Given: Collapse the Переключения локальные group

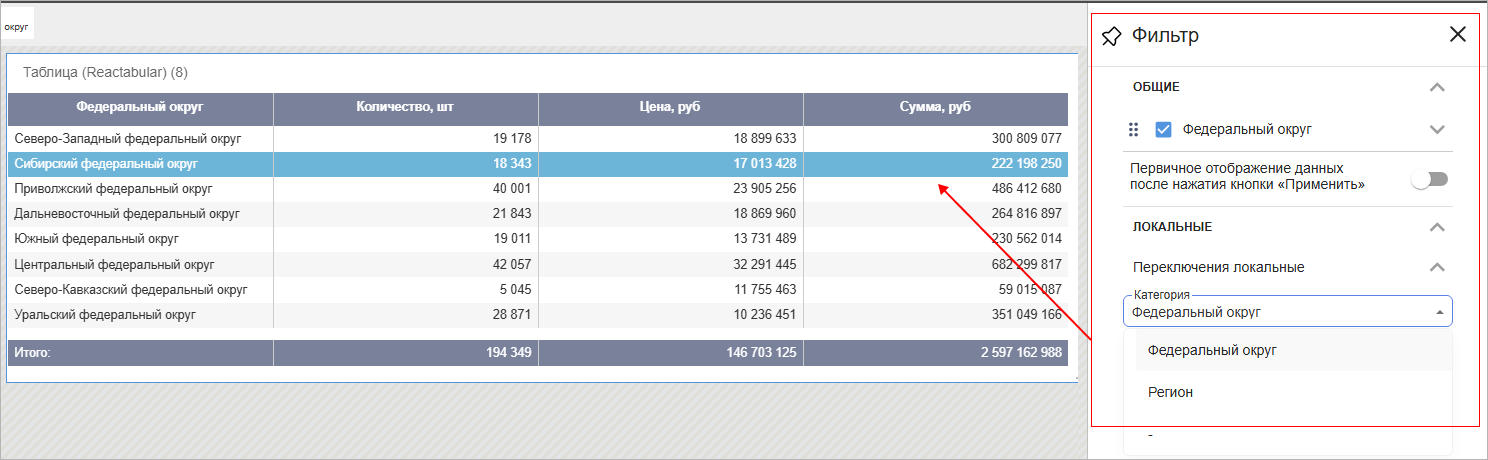Looking at the screenshot, I should [x=1437, y=267].
